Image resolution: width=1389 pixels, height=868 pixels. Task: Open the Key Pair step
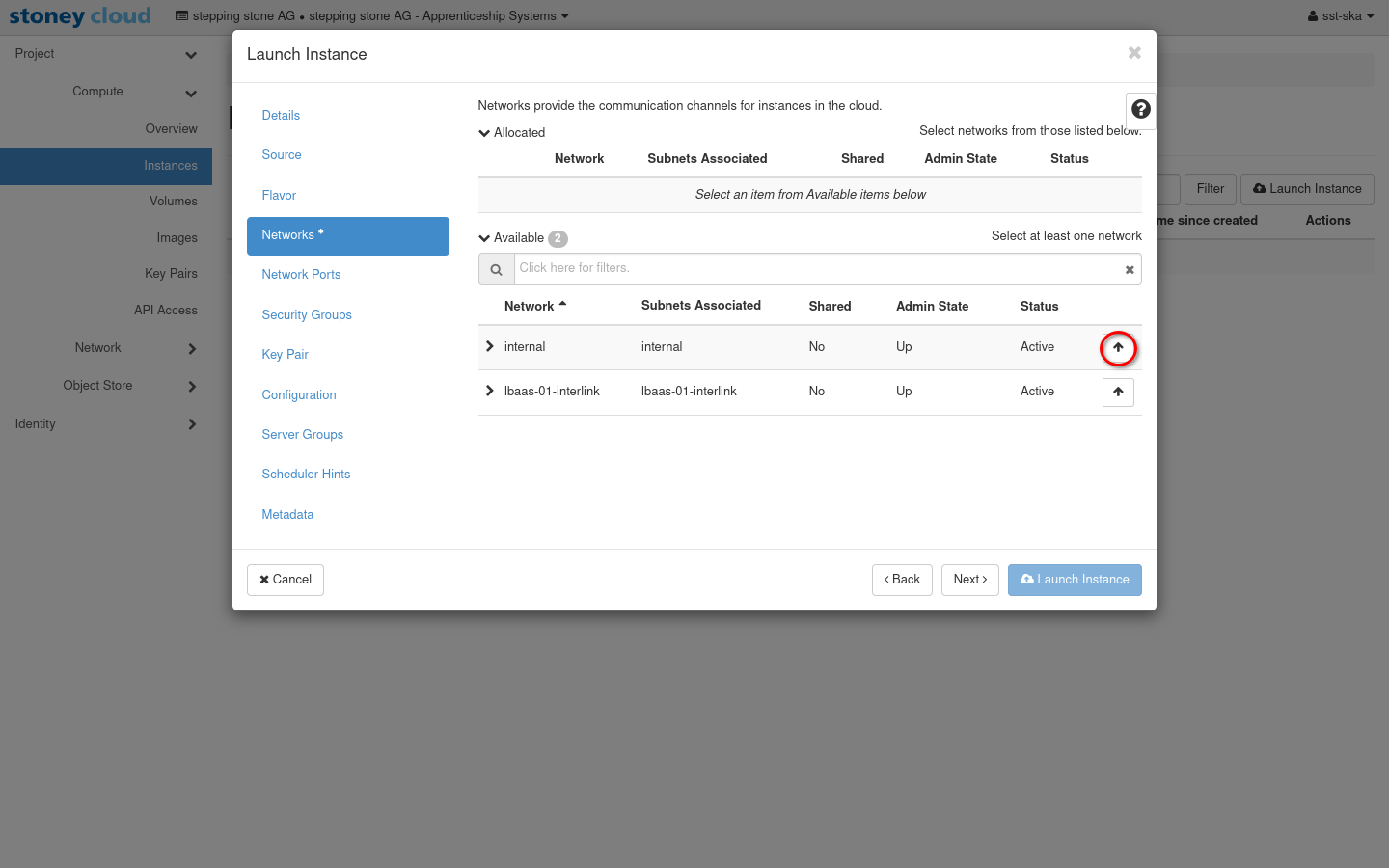pos(285,355)
